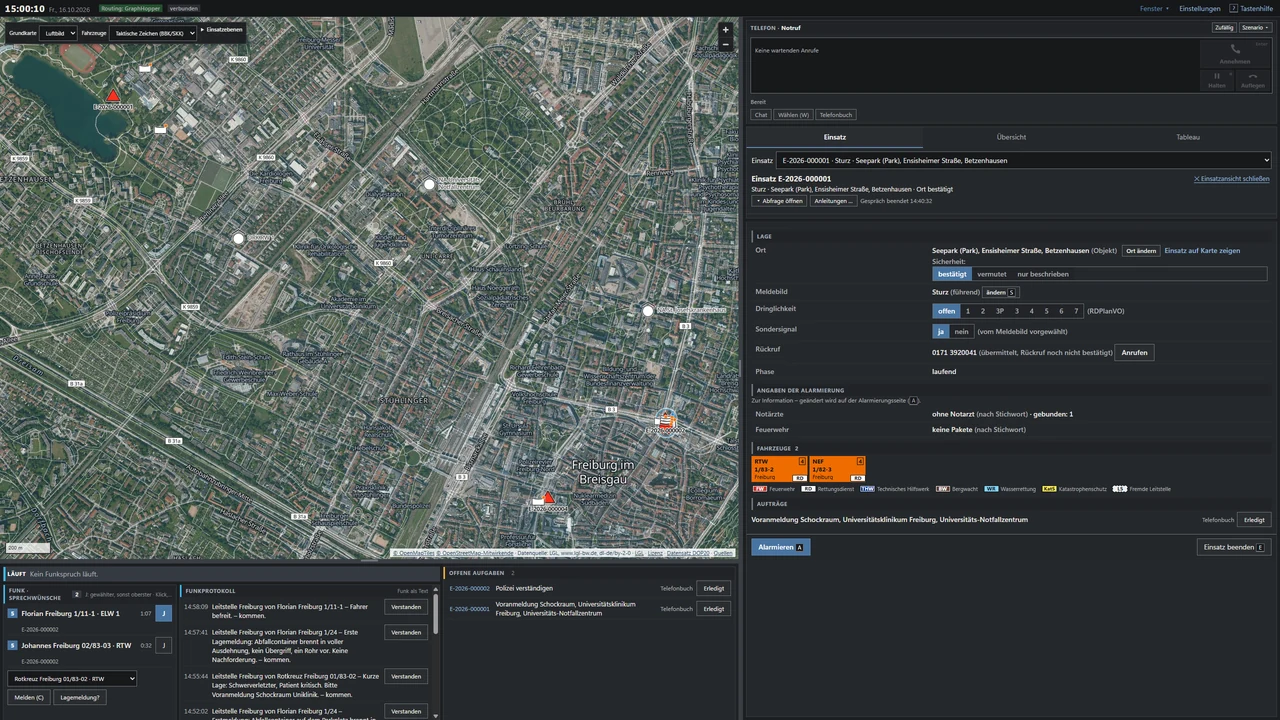Click the Alarmieren button
This screenshot has height=720, width=1280.
tap(781, 547)
